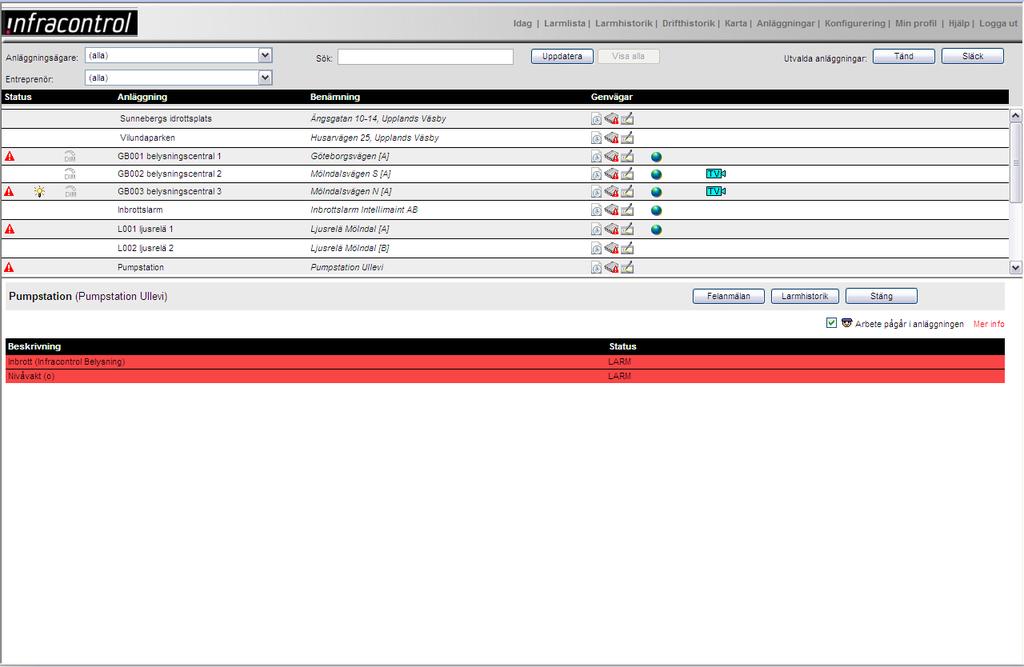Click the red warning icon for GB001 belysningscentral 1
This screenshot has width=1024, height=667.
click(9, 156)
